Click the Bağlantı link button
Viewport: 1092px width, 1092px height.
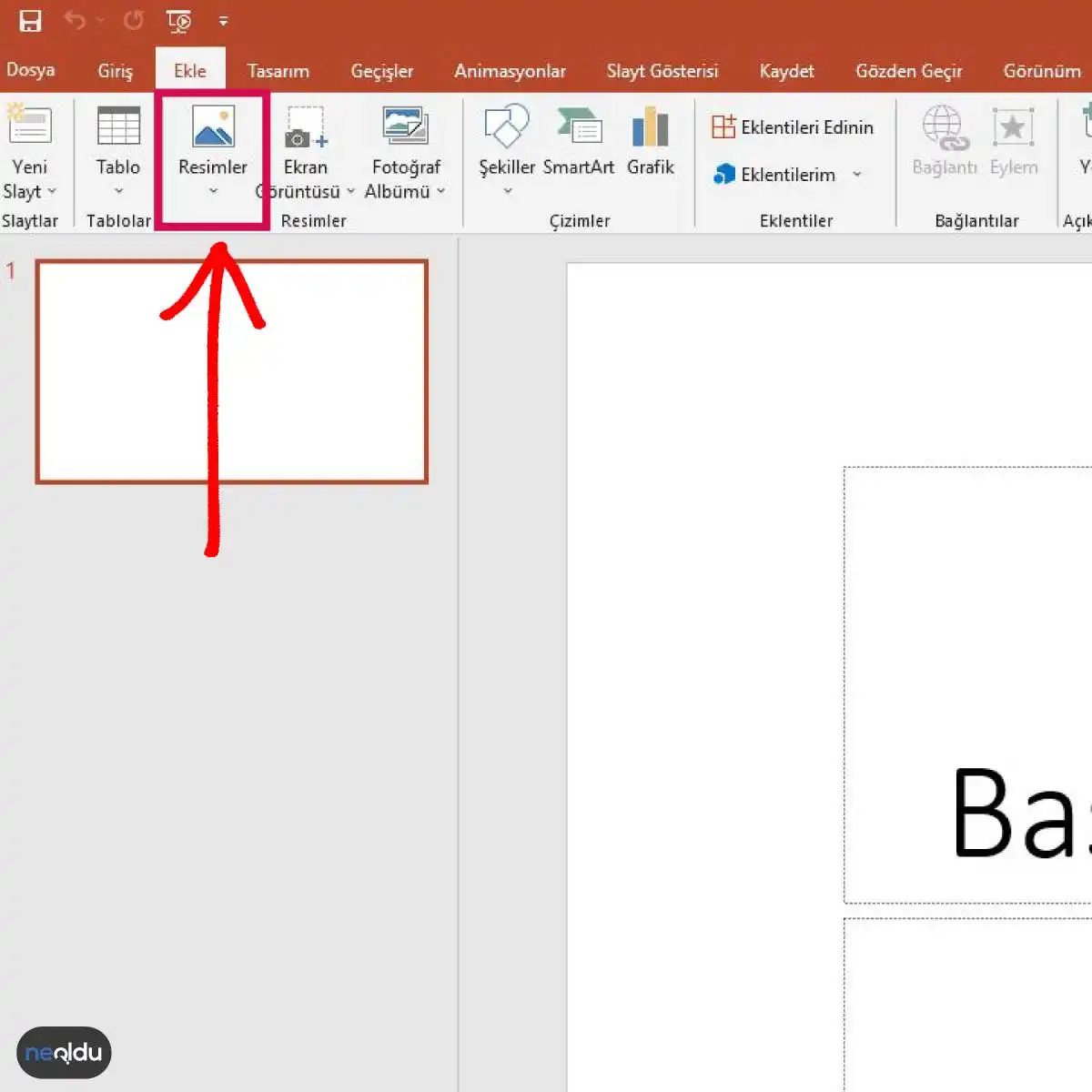[x=945, y=141]
